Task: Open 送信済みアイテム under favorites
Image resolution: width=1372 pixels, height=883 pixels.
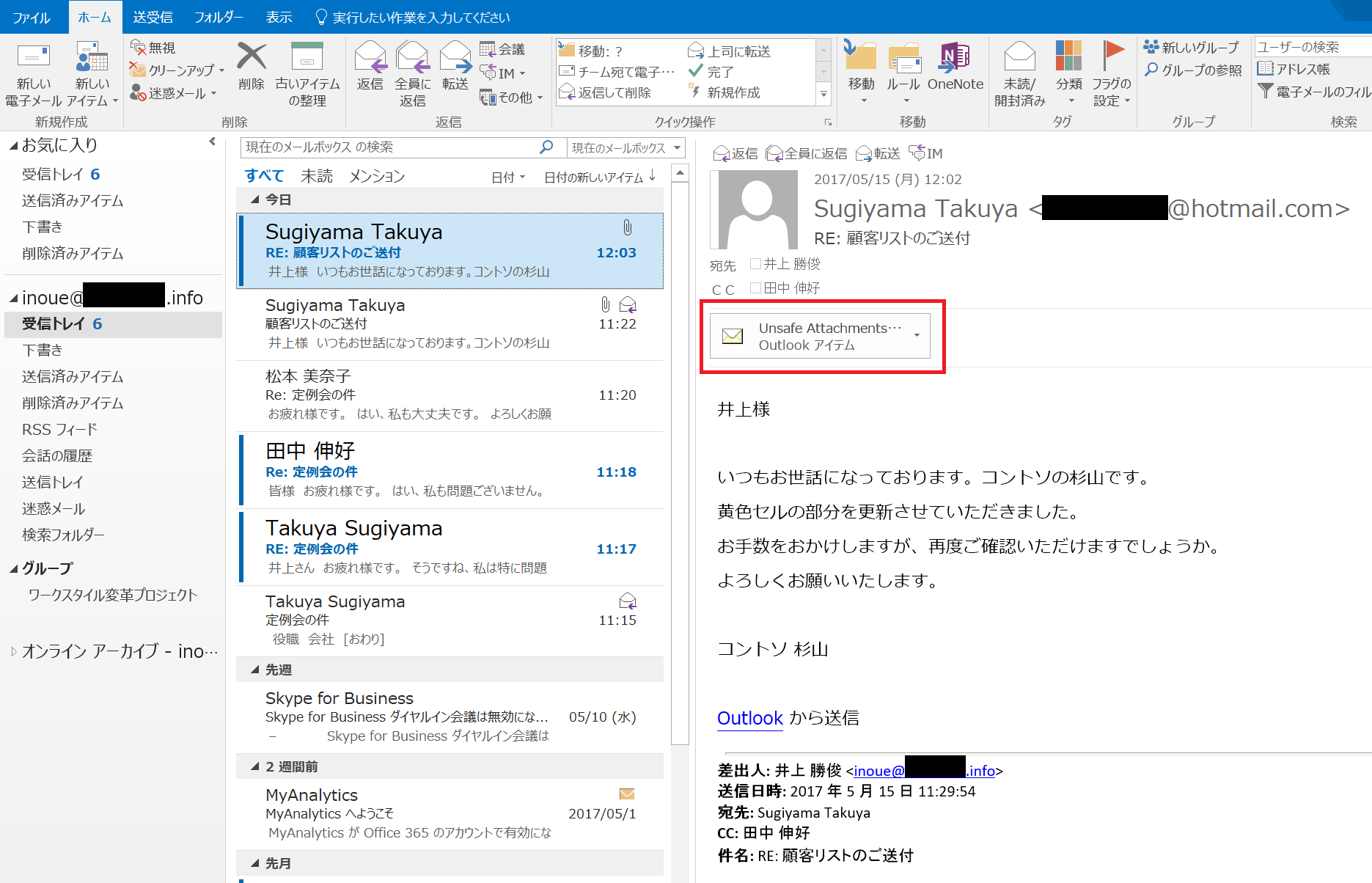Action: [x=73, y=201]
